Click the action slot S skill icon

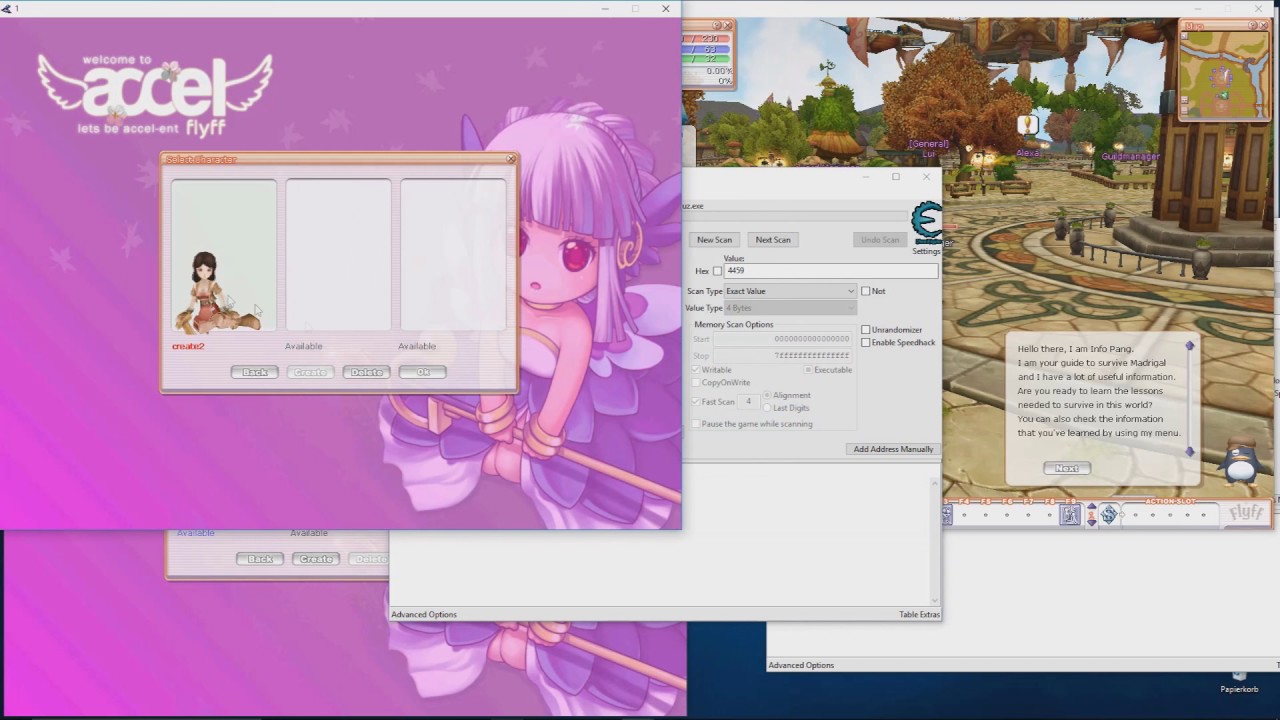1108,515
